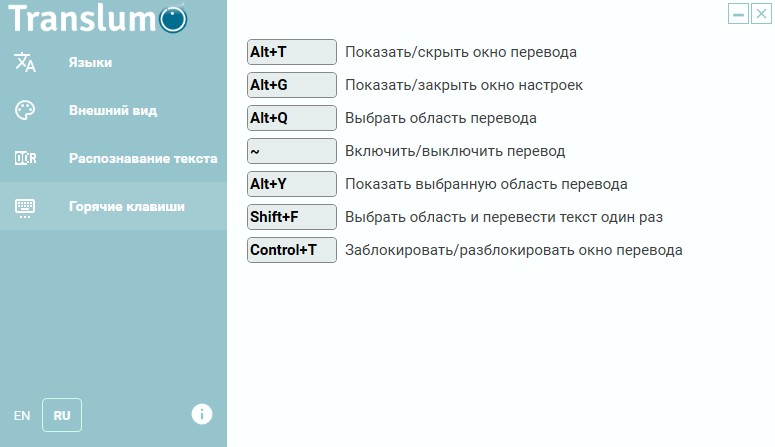
Task: Click the label Включить/выключить перевод
Action: coord(455,151)
